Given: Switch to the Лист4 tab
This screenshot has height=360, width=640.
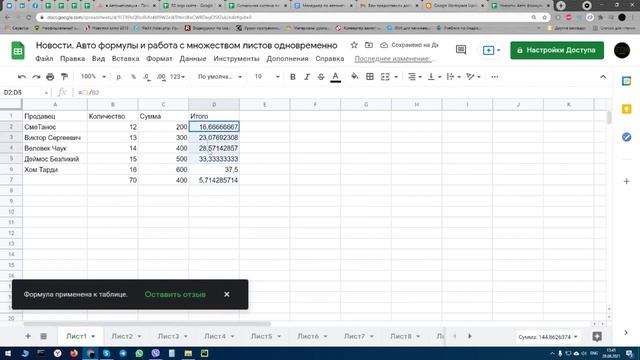Looking at the screenshot, I should [x=219, y=336].
